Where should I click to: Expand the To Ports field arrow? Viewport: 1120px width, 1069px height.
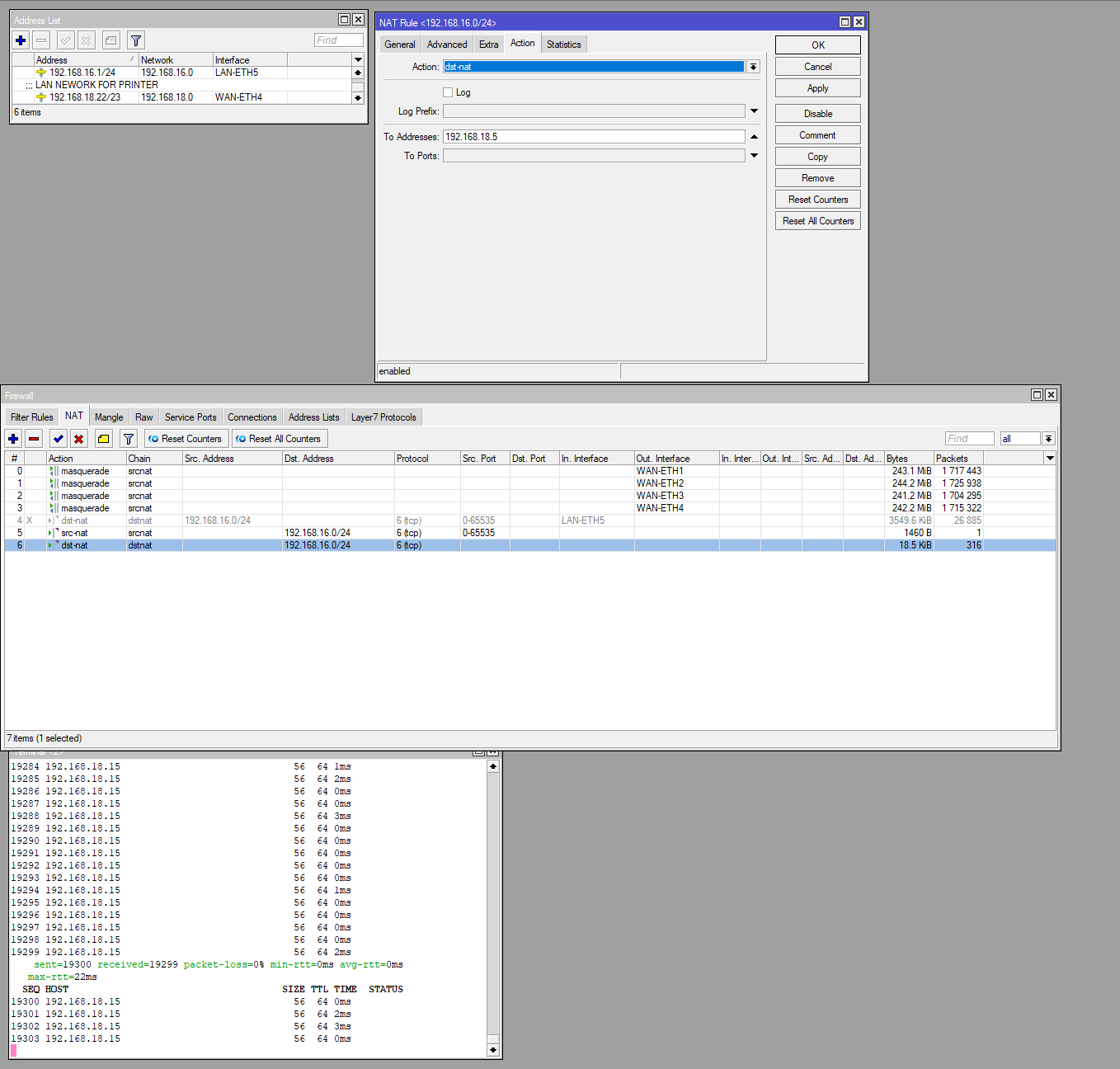click(x=754, y=155)
